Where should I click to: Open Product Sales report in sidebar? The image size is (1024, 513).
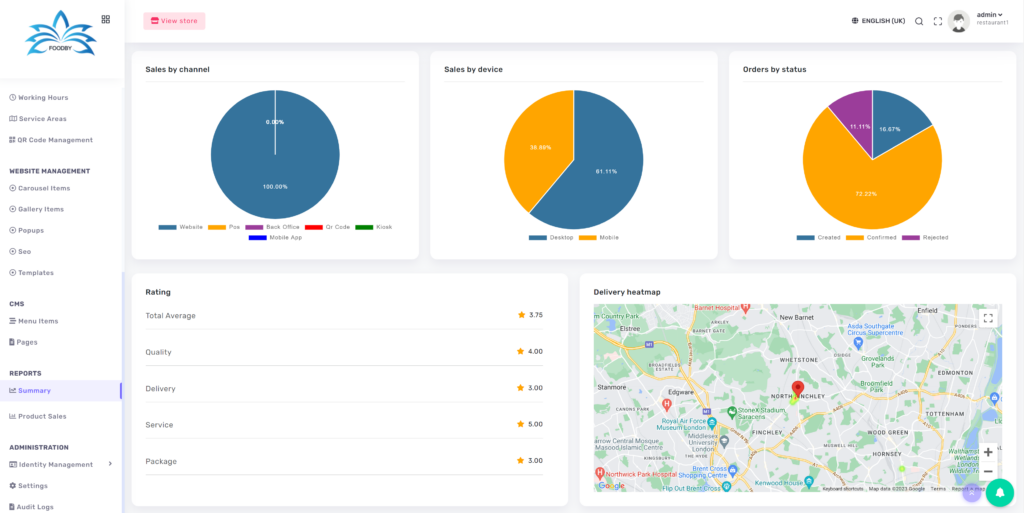point(42,416)
